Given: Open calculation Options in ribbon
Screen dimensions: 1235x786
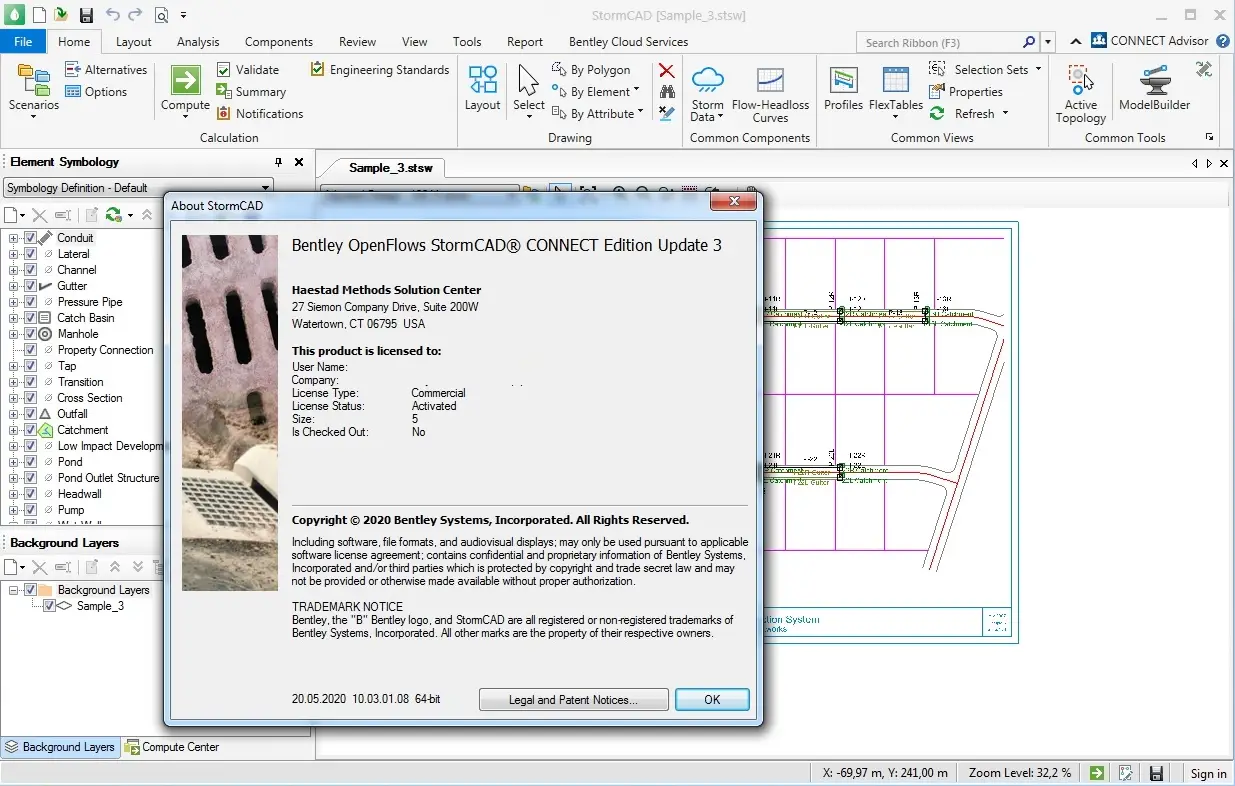Looking at the screenshot, I should pyautogui.click(x=96, y=92).
